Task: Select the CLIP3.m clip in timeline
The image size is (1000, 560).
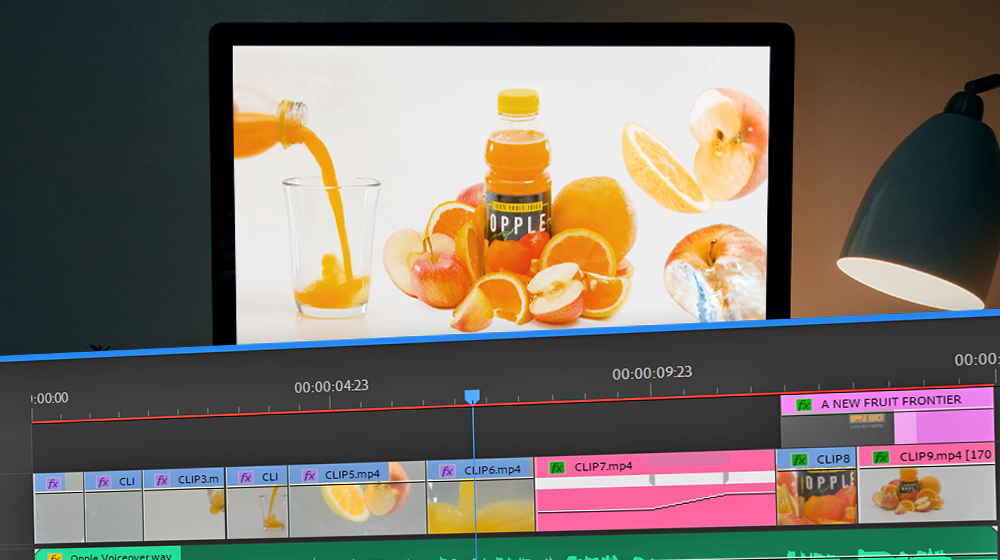Action: click(184, 505)
